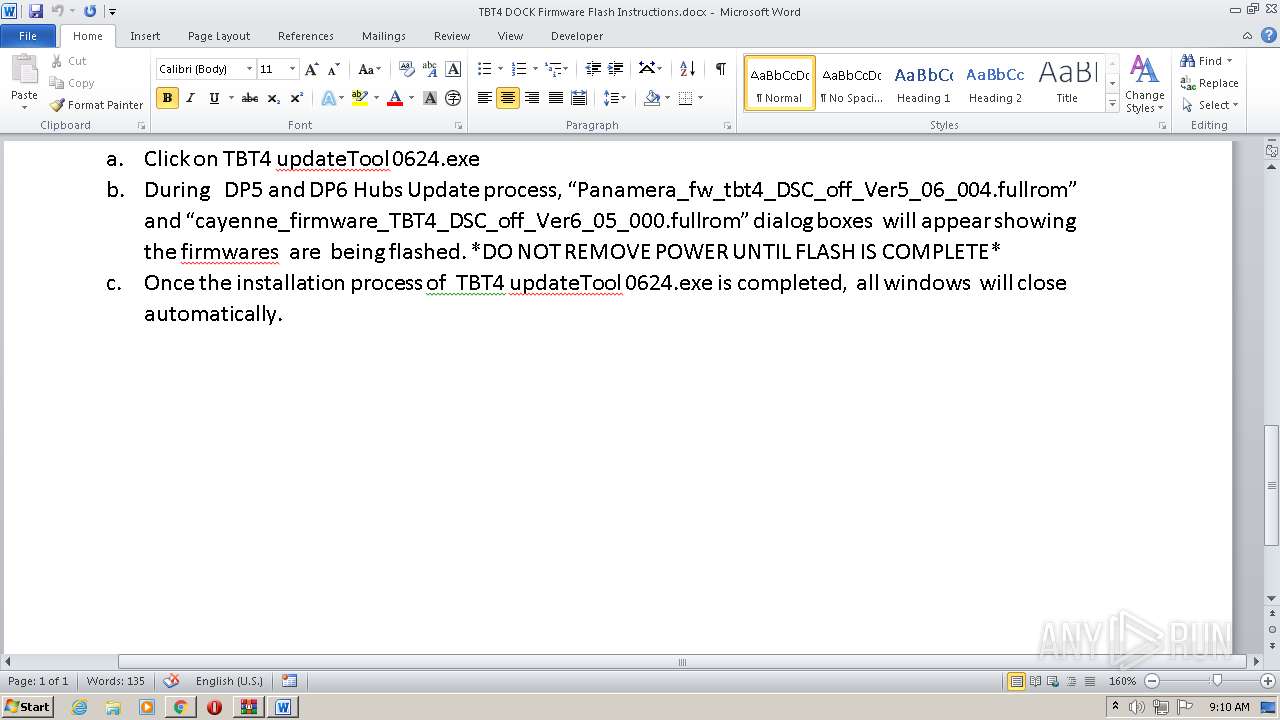The height and width of the screenshot is (720, 1280).
Task: Clear formatting icon
Action: click(406, 69)
